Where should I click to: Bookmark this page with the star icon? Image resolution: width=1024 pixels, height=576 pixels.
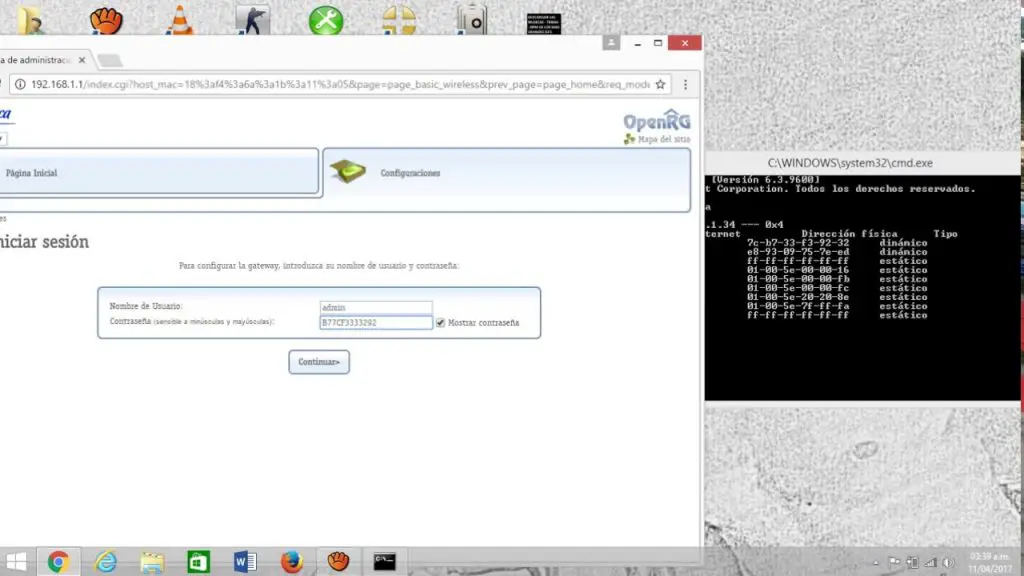pos(662,85)
